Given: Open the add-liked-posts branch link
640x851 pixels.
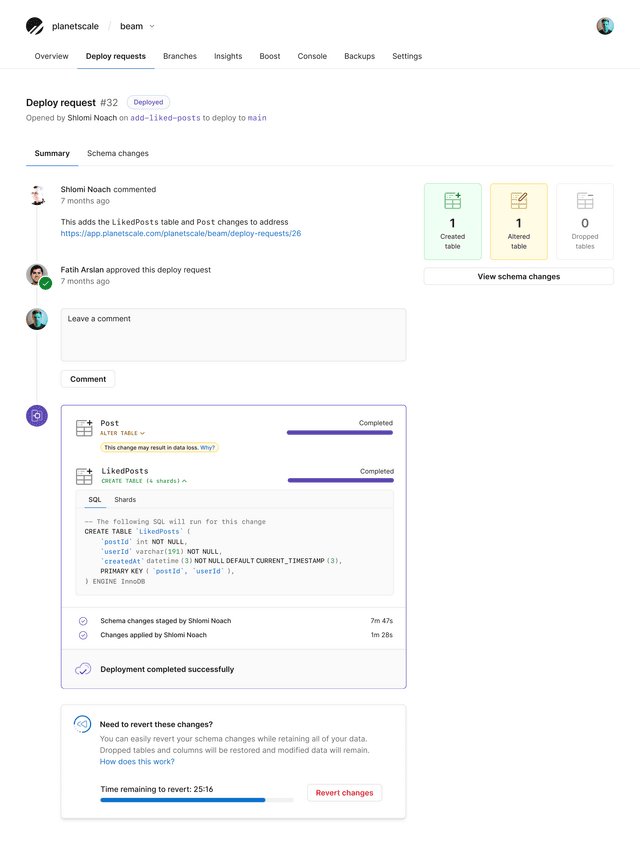Looking at the screenshot, I should point(166,117).
